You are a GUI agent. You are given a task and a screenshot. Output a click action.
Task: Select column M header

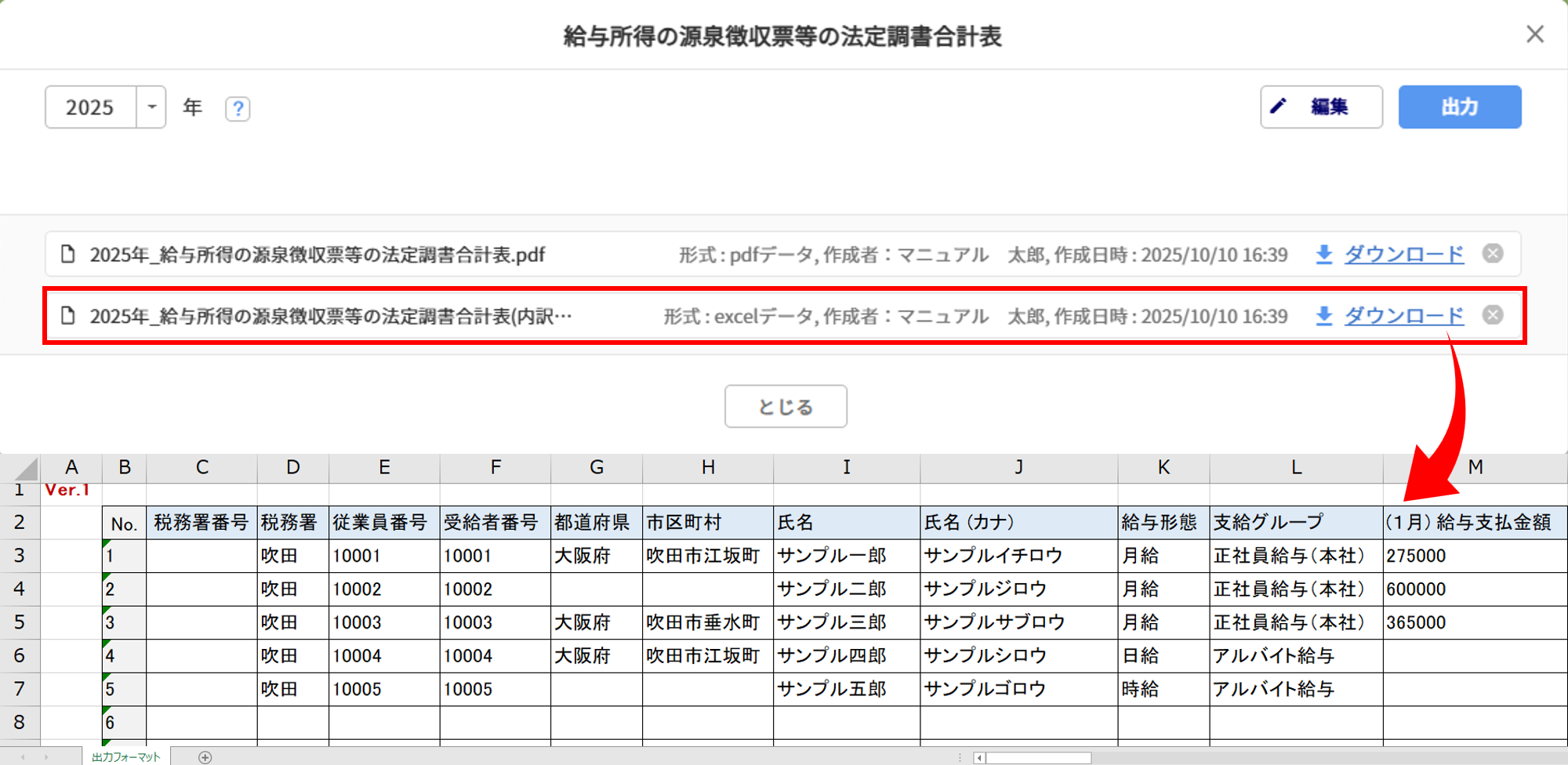pyautogui.click(x=1475, y=467)
